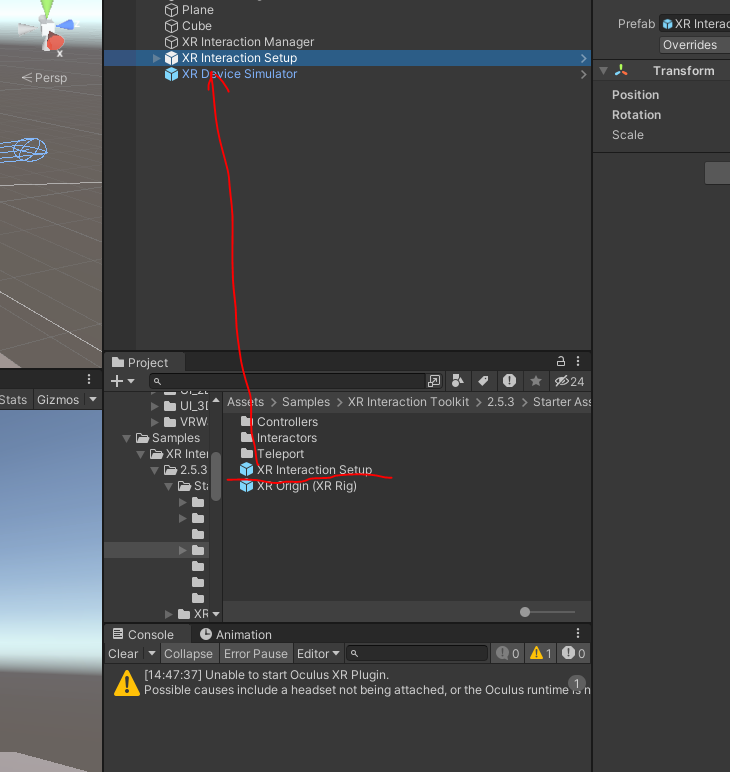730x772 pixels.
Task: Clear the Console log
Action: 123,654
